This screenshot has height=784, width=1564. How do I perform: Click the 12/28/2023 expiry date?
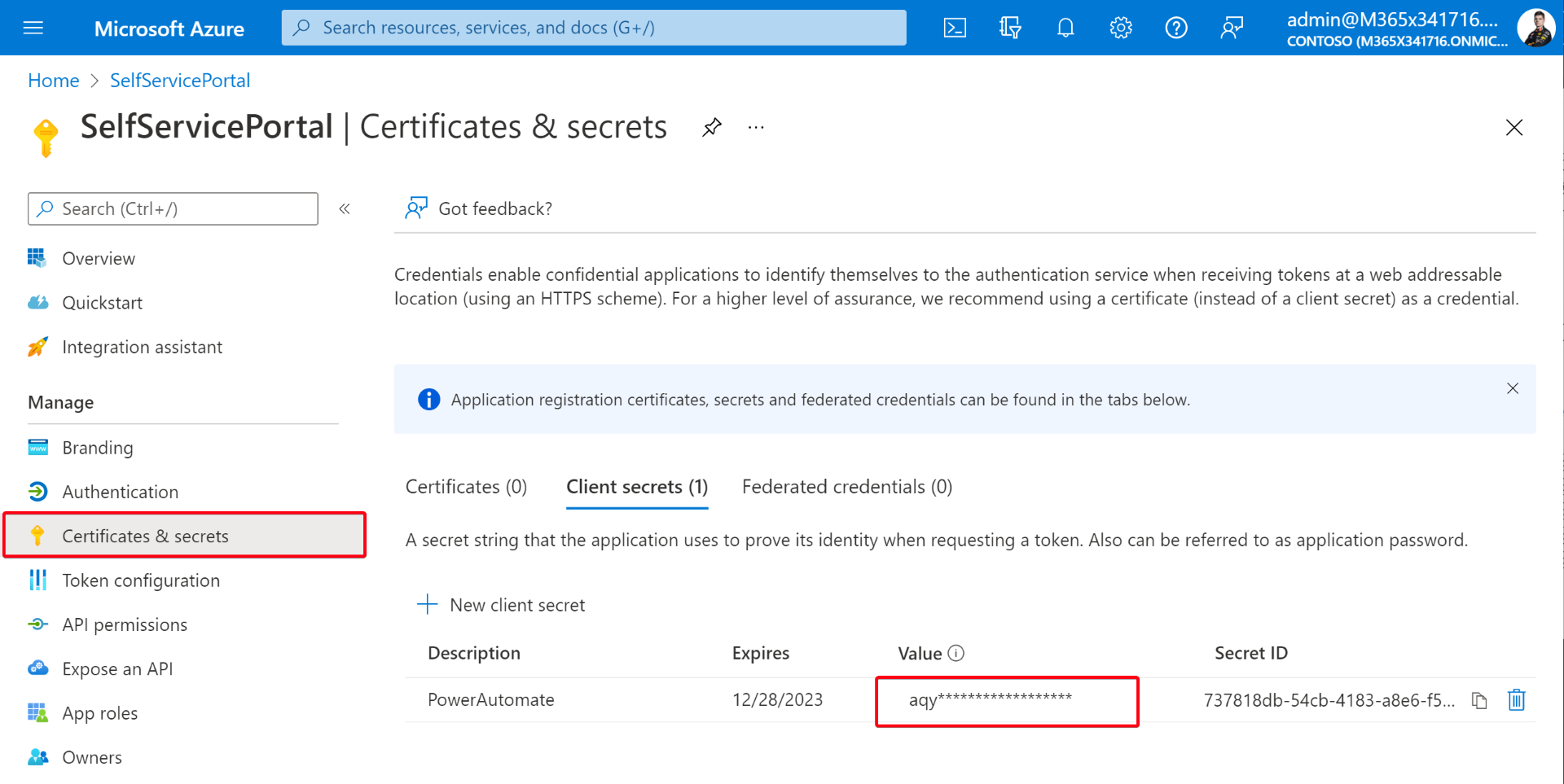(x=777, y=700)
